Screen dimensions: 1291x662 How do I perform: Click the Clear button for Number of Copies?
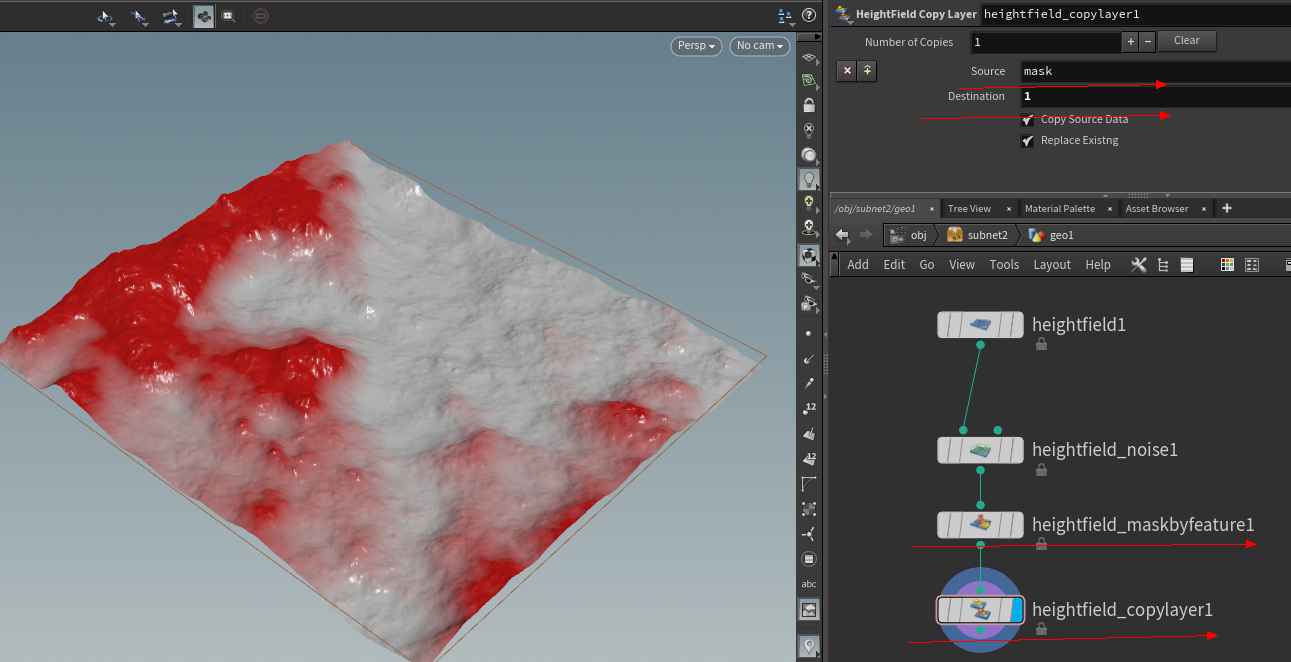pos(1186,40)
